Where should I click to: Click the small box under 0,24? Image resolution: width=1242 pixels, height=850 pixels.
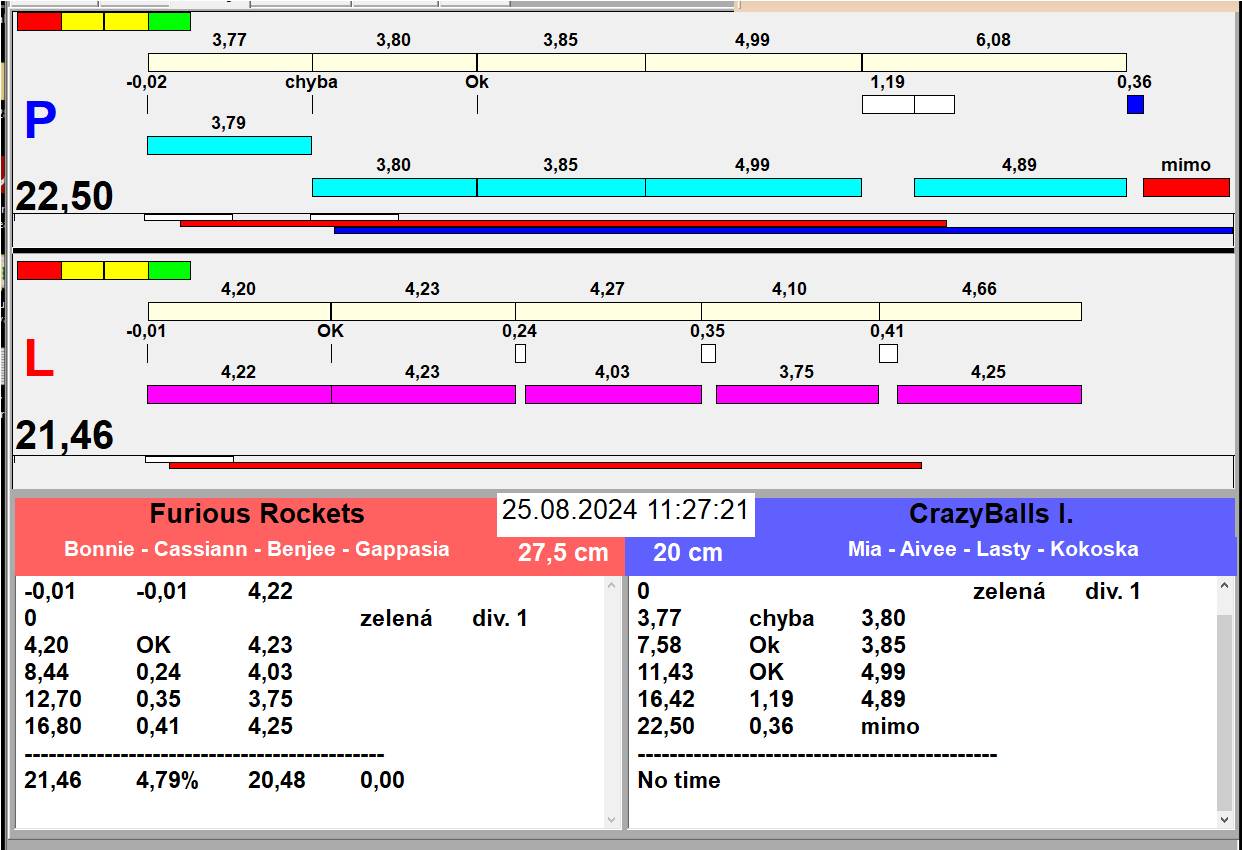(x=520, y=353)
